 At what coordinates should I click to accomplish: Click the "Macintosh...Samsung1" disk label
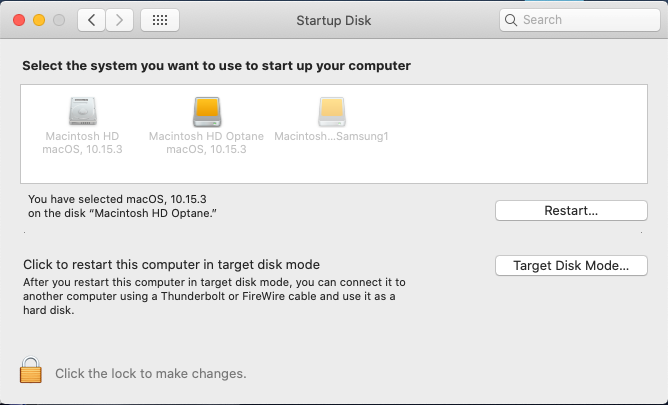click(331, 136)
